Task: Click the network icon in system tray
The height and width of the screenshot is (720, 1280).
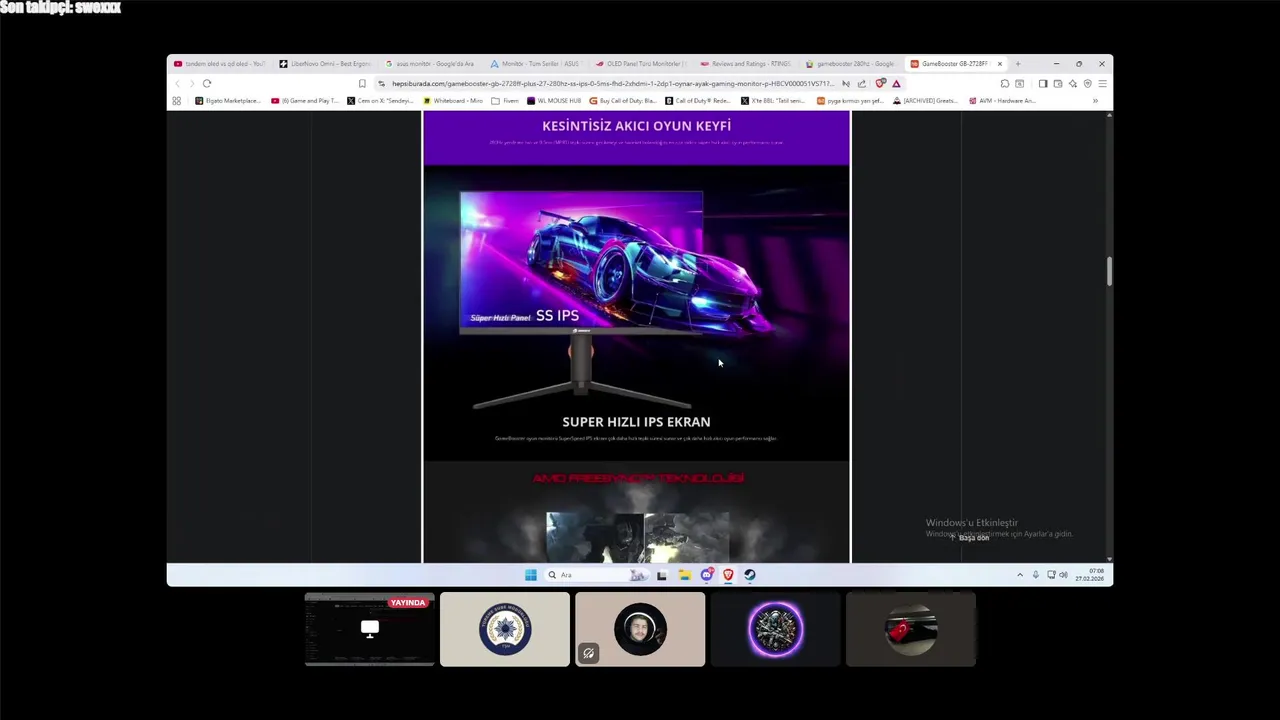Action: pos(1051,575)
